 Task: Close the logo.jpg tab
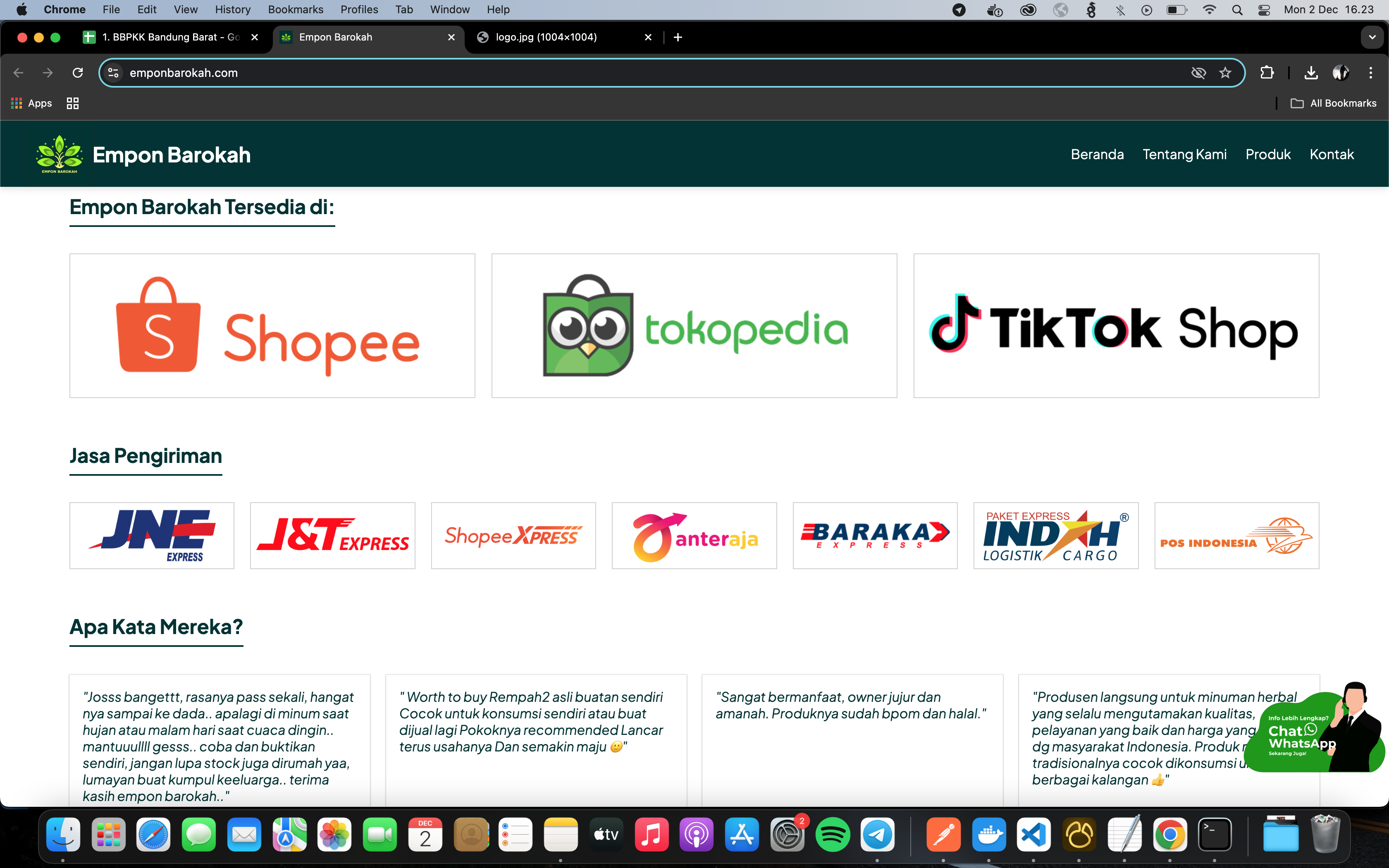pyautogui.click(x=648, y=37)
